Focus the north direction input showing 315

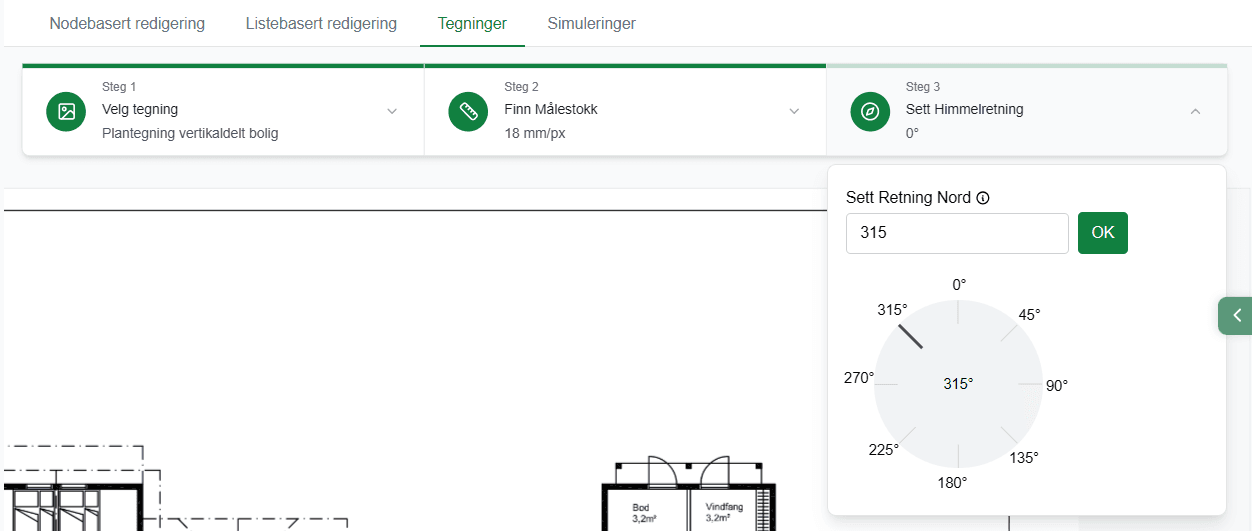click(957, 233)
